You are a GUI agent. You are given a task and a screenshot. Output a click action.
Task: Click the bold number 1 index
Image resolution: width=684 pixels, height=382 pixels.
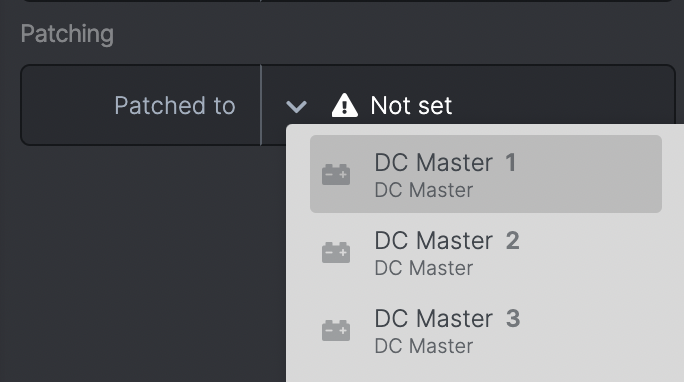511,163
